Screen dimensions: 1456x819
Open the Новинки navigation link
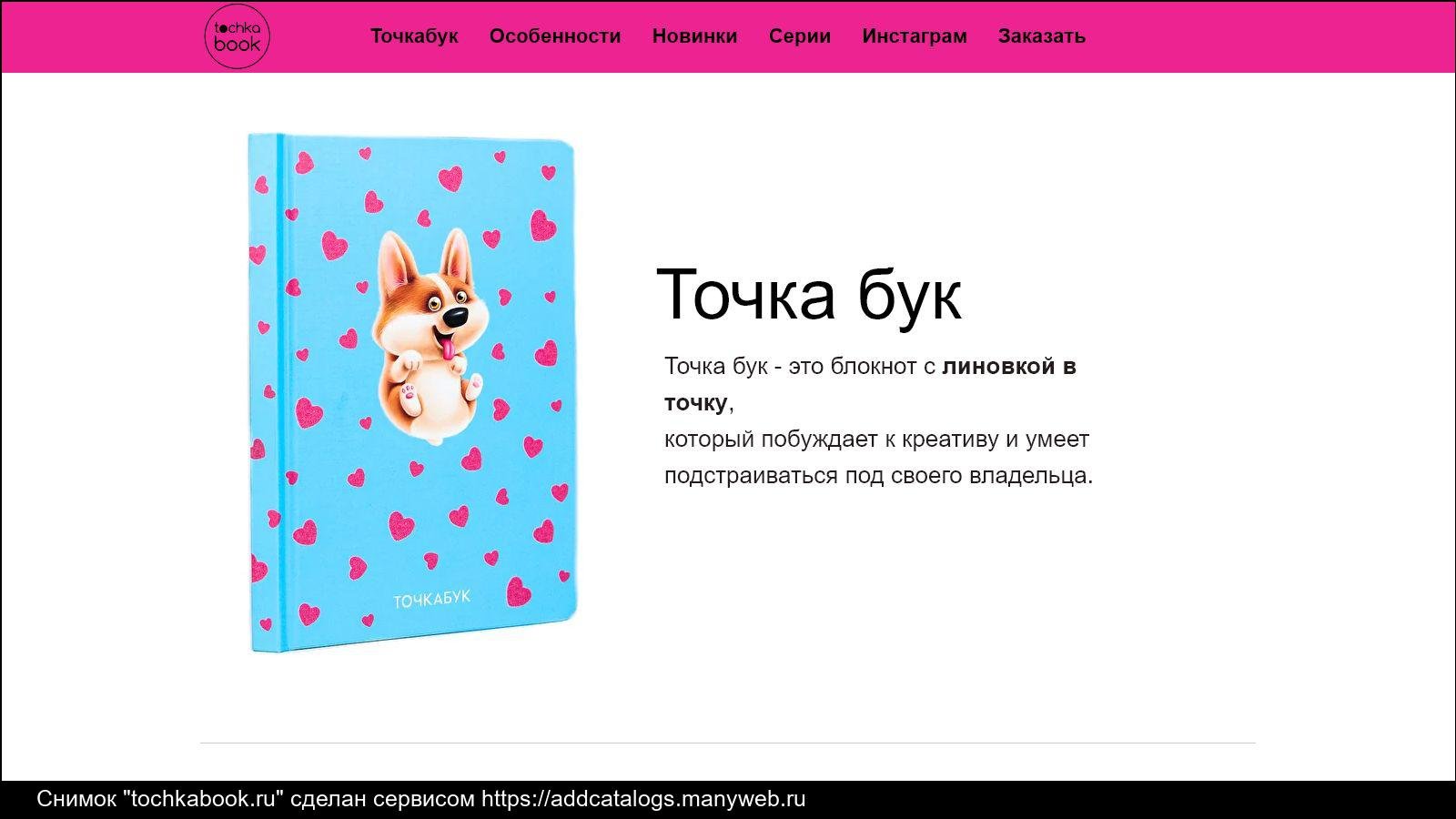click(694, 36)
